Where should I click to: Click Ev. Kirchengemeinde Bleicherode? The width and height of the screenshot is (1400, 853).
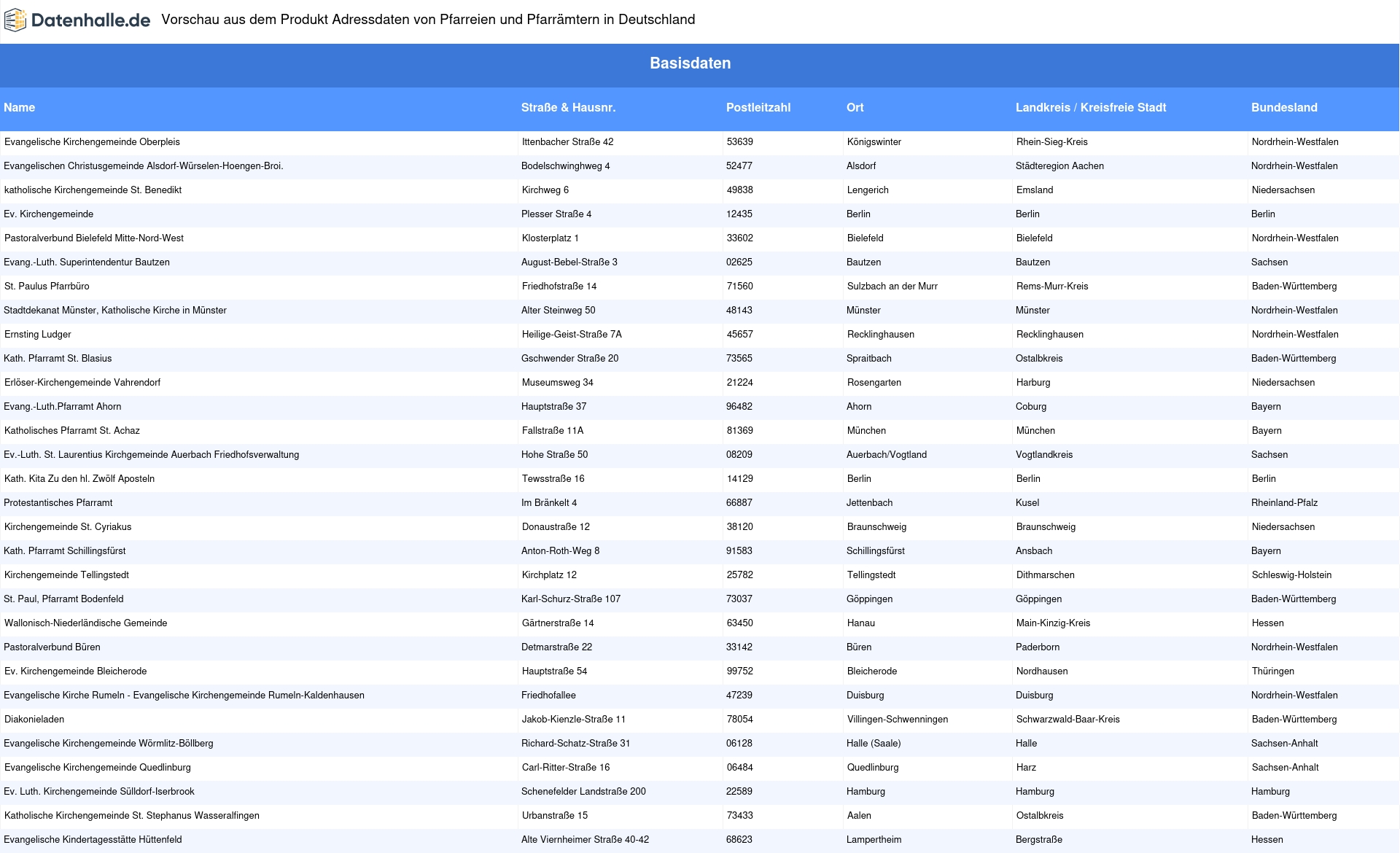[x=76, y=671]
